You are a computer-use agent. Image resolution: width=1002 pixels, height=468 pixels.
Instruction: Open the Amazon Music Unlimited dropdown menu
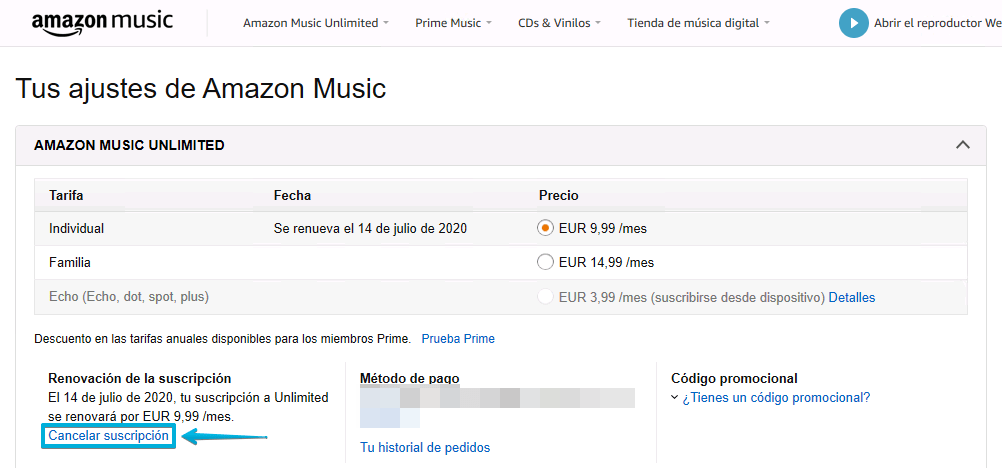(x=315, y=23)
